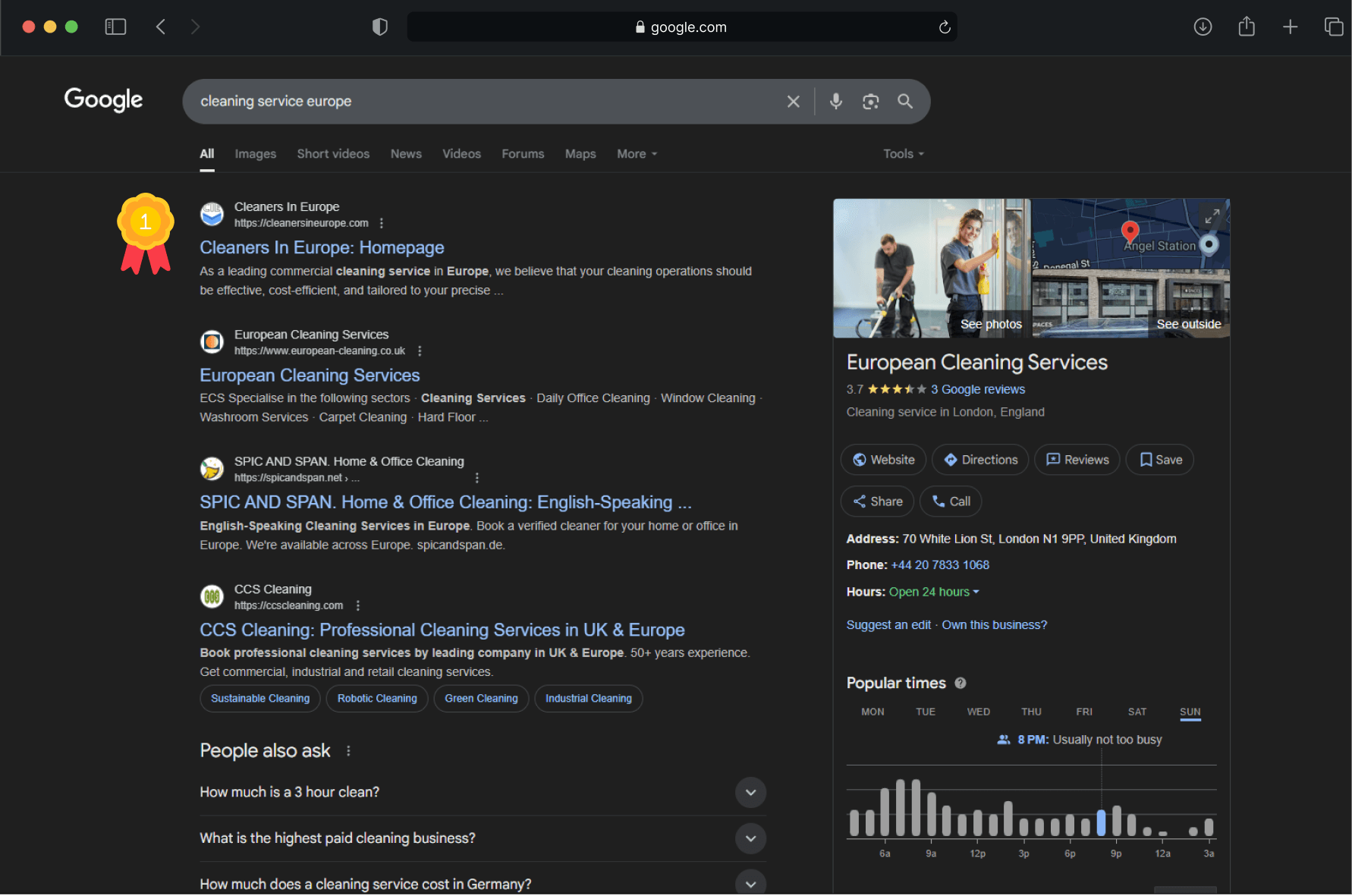Clear the search query with X icon
The width and height of the screenshot is (1352, 896).
pyautogui.click(x=794, y=102)
